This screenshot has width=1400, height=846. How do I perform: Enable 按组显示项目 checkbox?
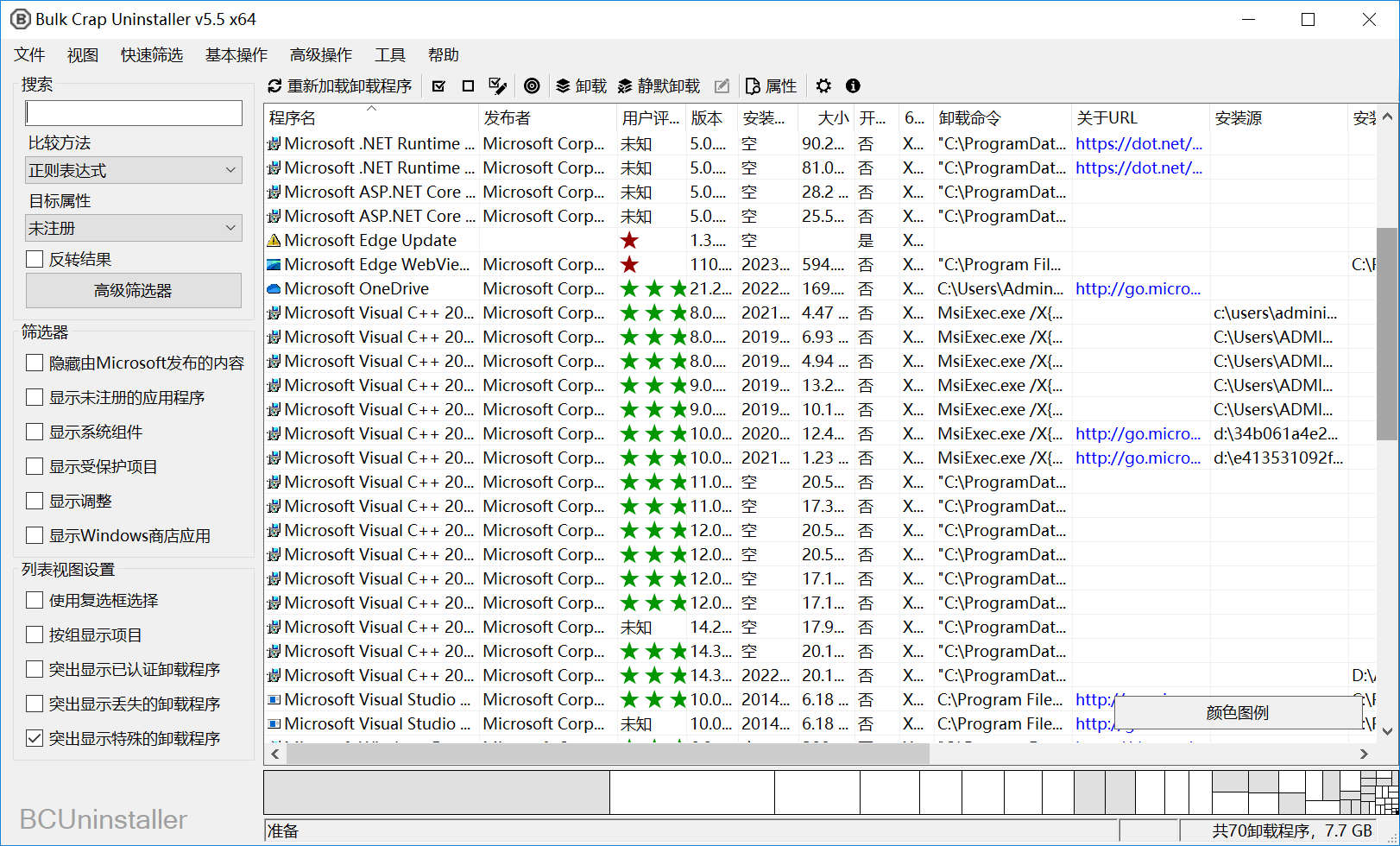point(85,634)
